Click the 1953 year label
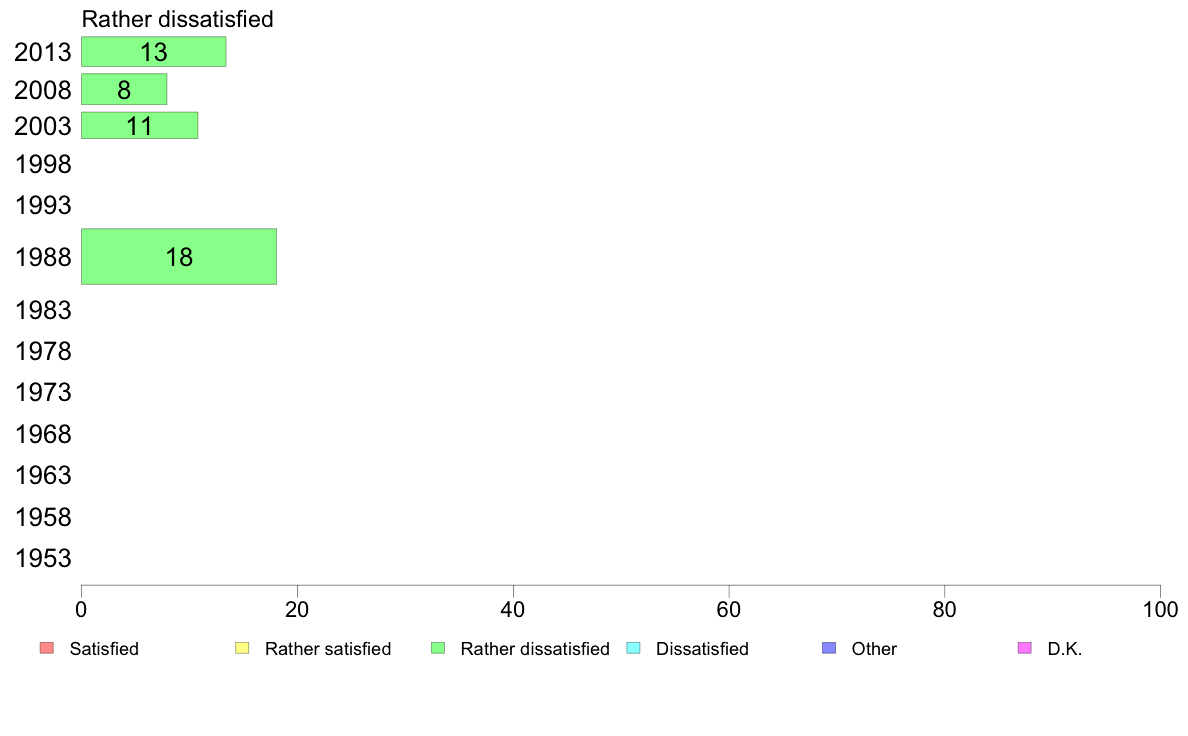Viewport: 1188px width, 736px height. 43,559
